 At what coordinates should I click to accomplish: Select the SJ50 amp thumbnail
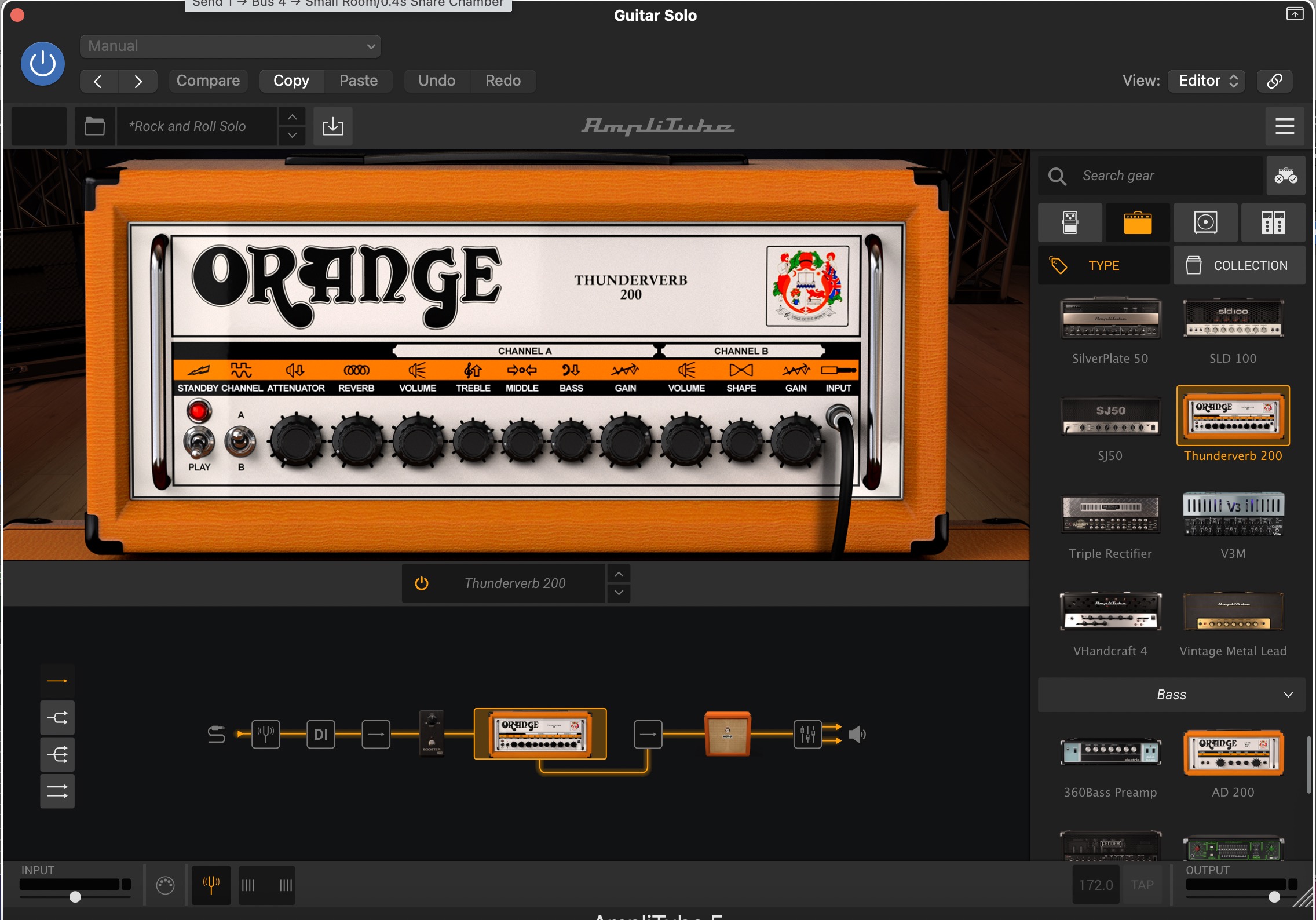point(1110,416)
